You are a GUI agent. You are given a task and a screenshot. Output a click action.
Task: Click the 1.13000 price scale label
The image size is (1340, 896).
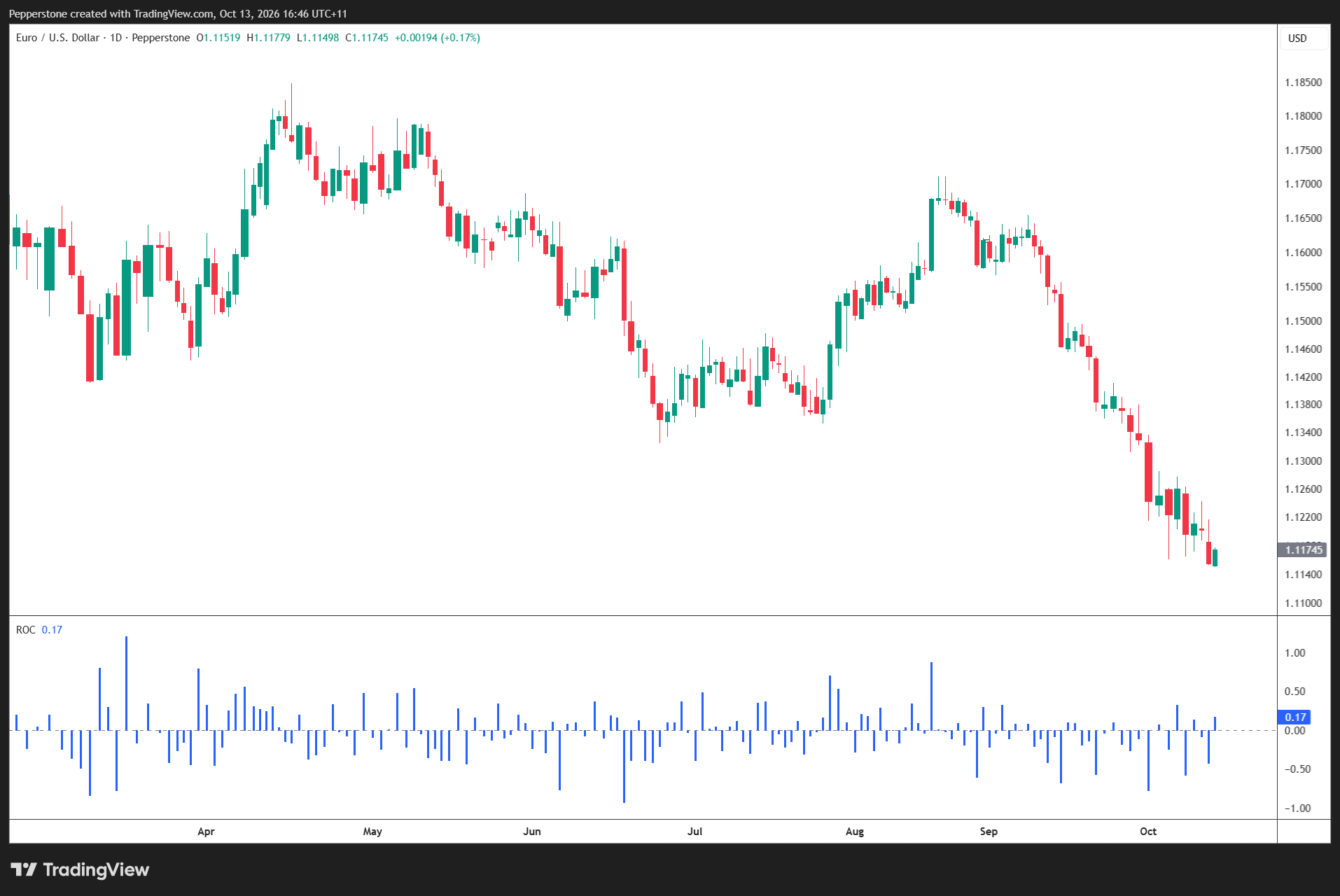click(x=1303, y=461)
